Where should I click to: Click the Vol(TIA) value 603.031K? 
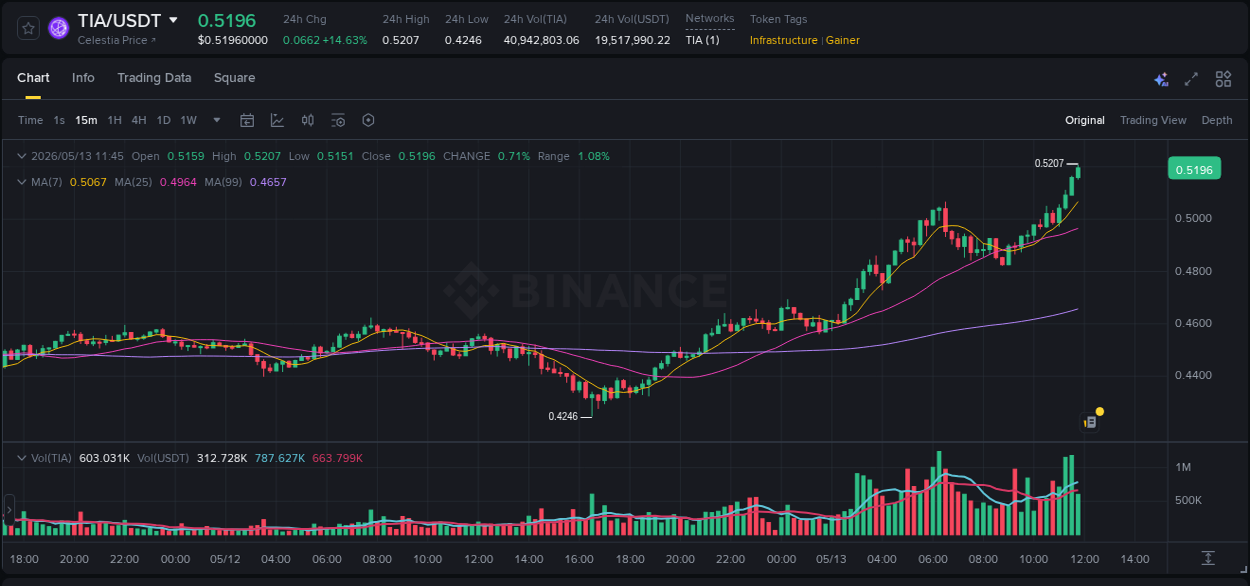pos(104,457)
